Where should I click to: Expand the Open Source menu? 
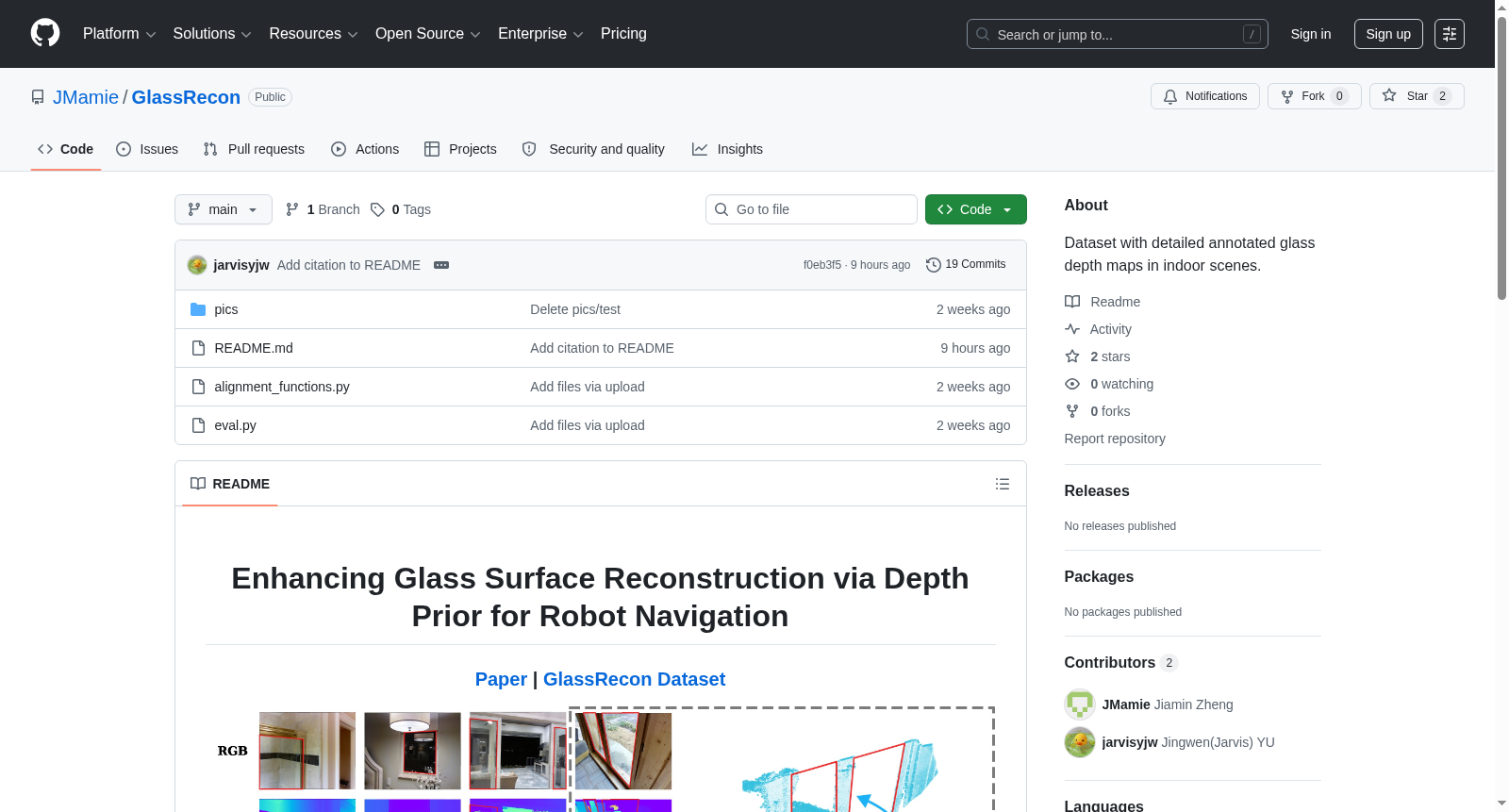(428, 34)
